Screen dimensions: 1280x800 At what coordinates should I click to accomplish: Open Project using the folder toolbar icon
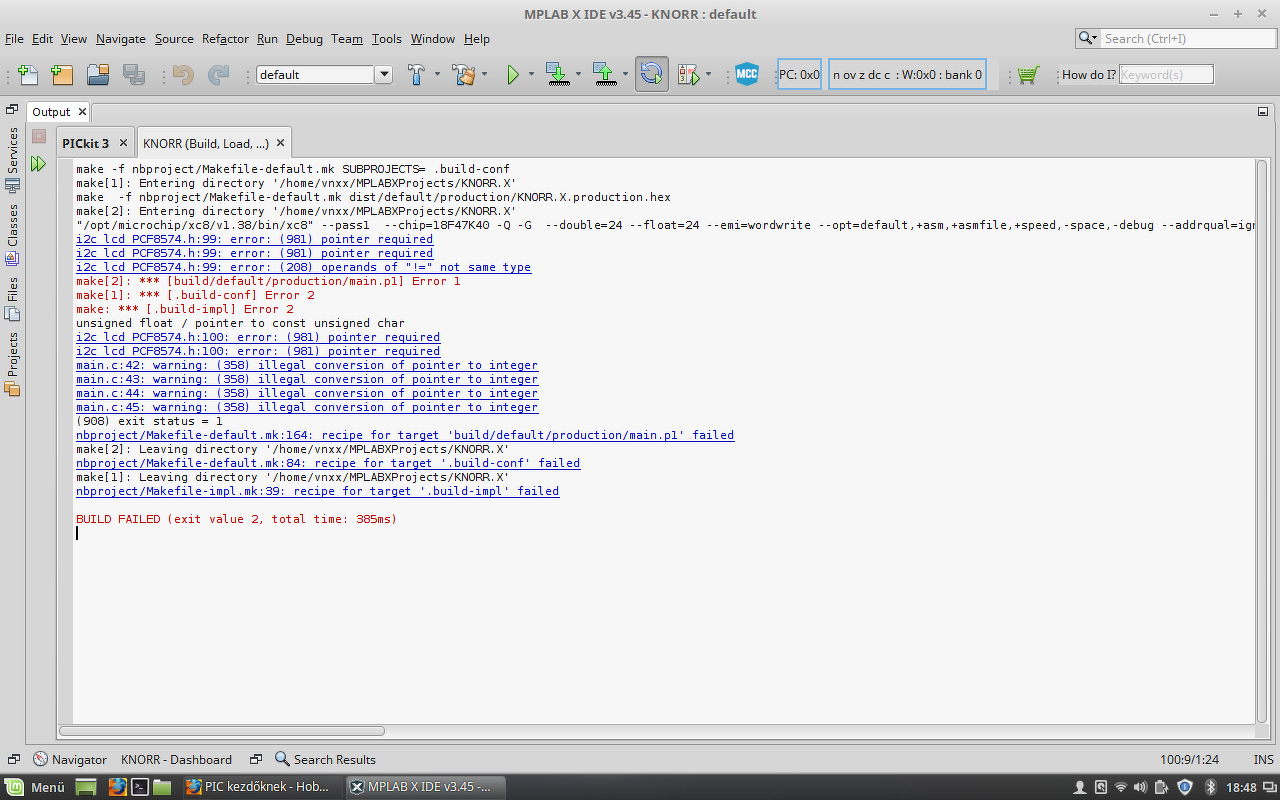tap(98, 75)
